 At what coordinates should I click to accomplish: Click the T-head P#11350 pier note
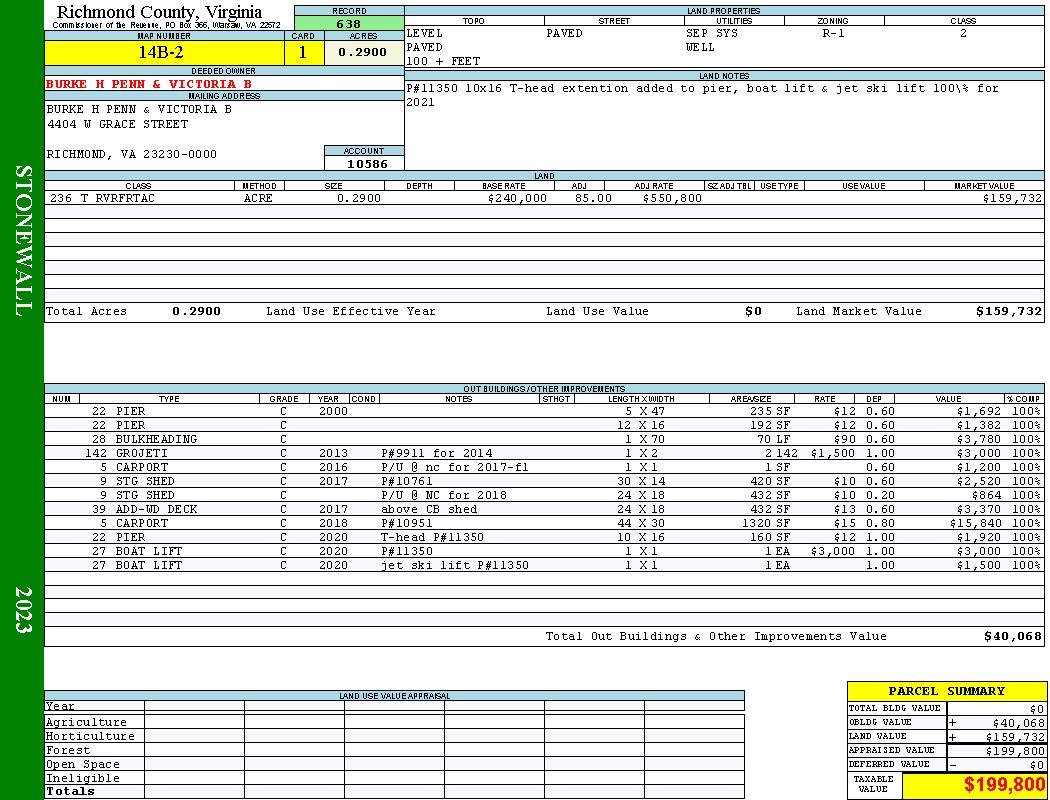click(432, 538)
